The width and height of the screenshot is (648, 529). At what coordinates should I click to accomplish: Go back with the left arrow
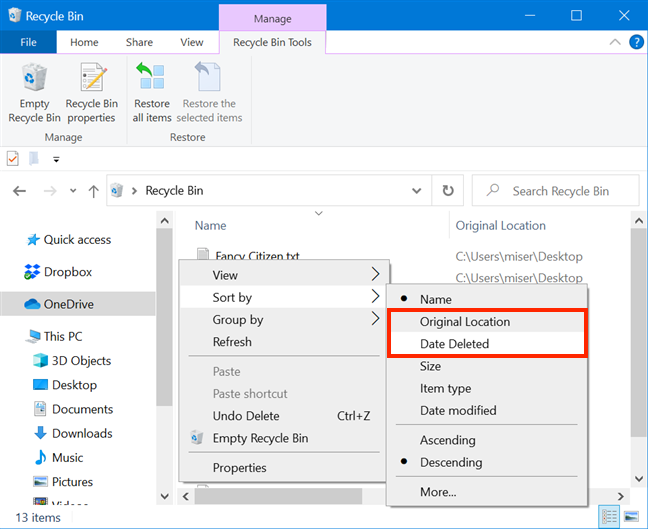(19, 191)
